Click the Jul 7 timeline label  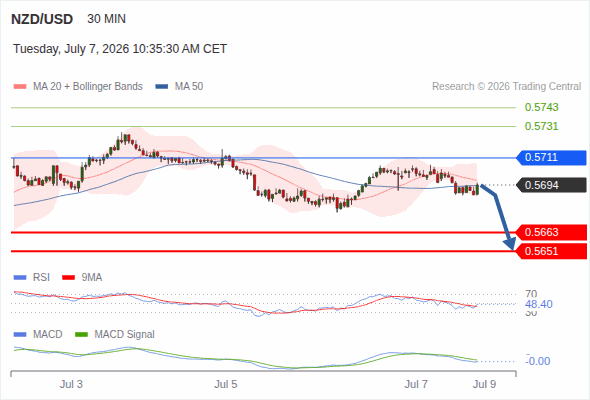pyautogui.click(x=416, y=384)
